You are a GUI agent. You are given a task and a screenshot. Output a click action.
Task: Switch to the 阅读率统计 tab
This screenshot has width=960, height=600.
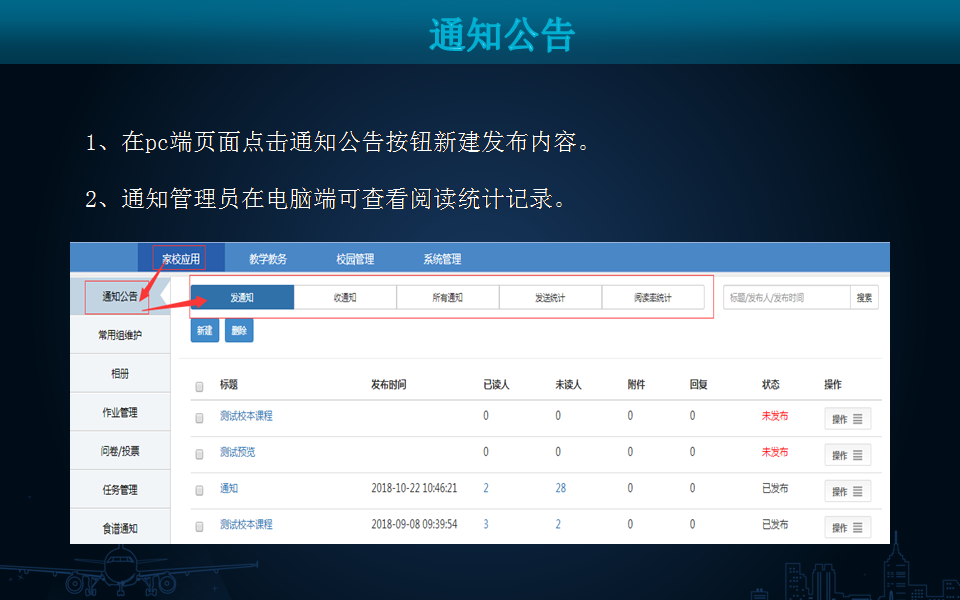coord(653,298)
